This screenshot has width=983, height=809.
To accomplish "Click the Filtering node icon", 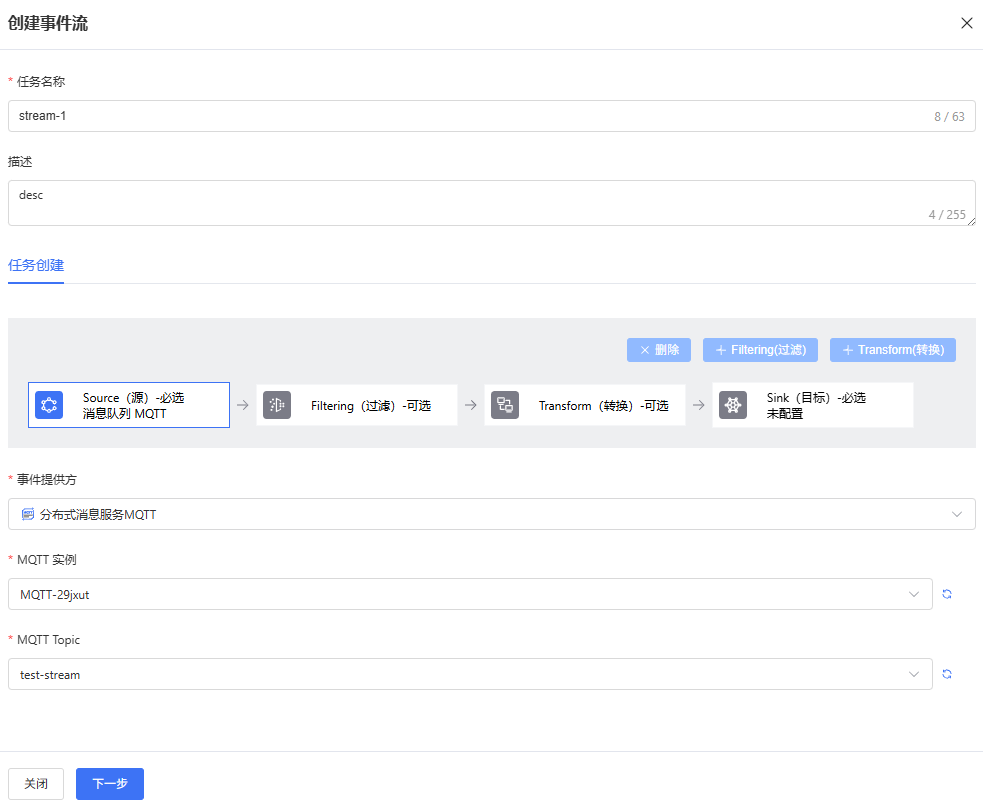I will point(276,405).
